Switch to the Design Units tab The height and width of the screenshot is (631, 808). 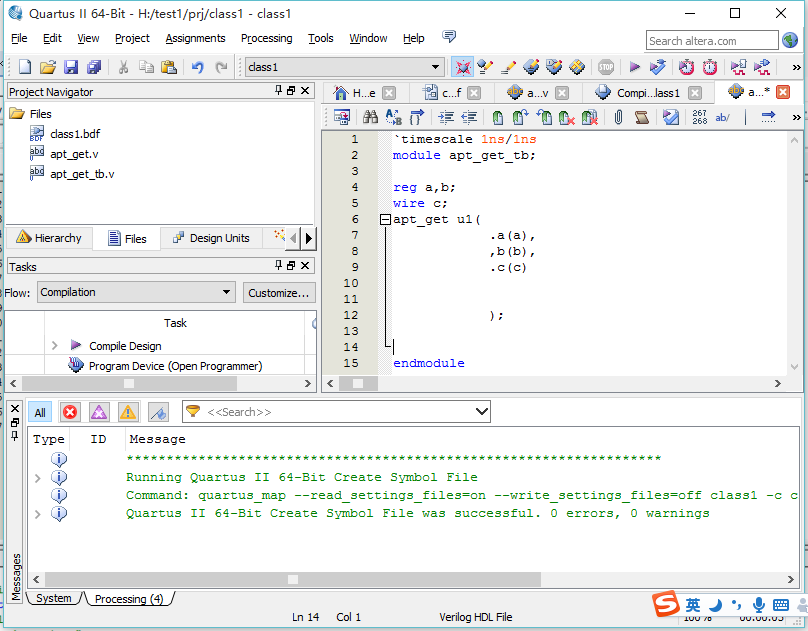point(212,238)
